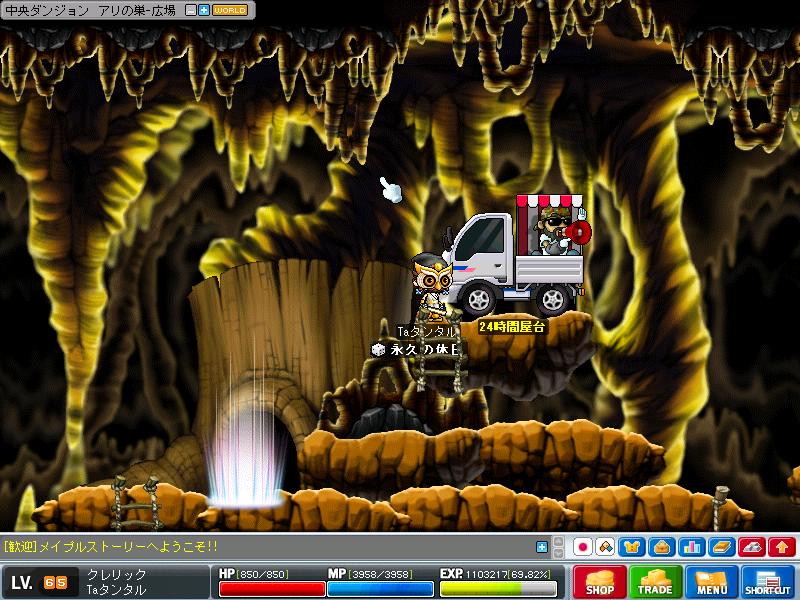Click the map title 中央ダンジョン アリの巣-広場
Image resolution: width=800 pixels, height=600 pixels.
tap(90, 10)
